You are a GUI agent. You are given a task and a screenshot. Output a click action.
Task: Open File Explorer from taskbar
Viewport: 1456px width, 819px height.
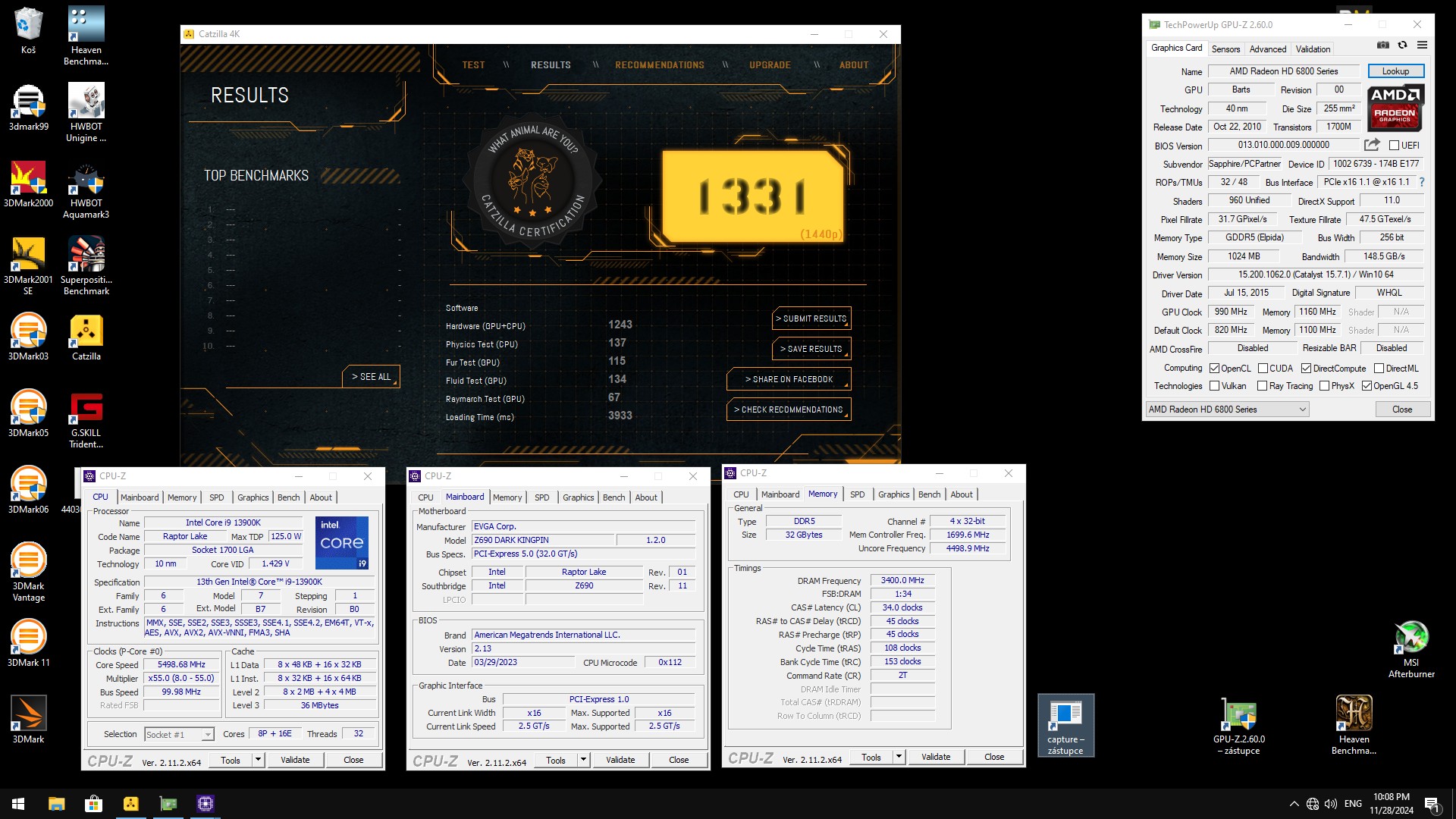pos(56,803)
